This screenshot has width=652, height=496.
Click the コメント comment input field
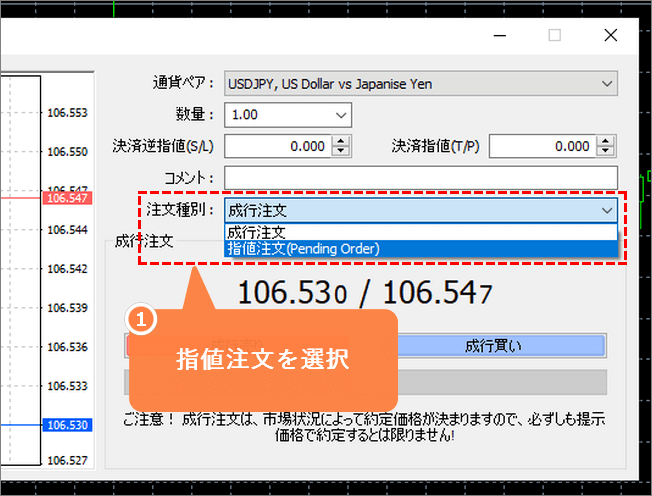pos(420,178)
